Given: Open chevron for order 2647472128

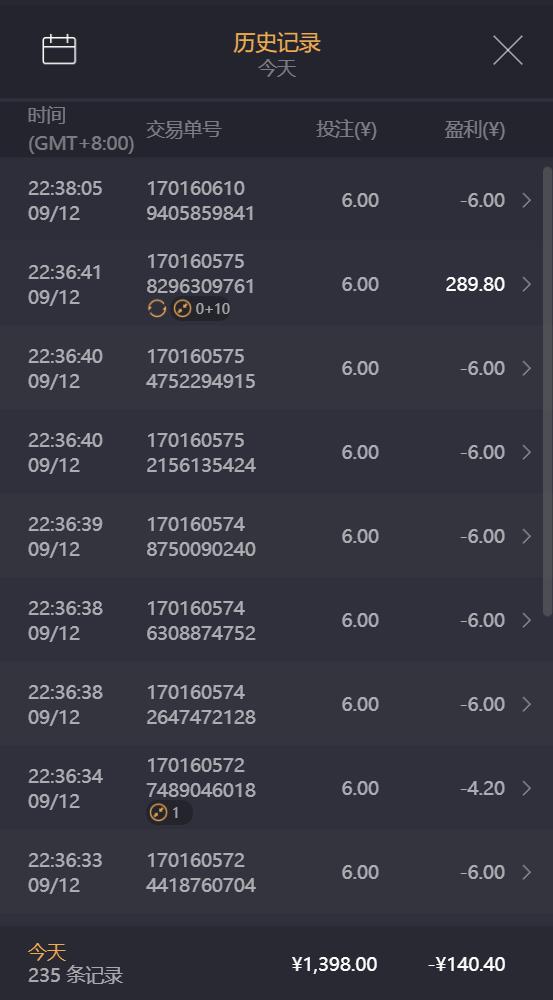Looking at the screenshot, I should point(527,704).
